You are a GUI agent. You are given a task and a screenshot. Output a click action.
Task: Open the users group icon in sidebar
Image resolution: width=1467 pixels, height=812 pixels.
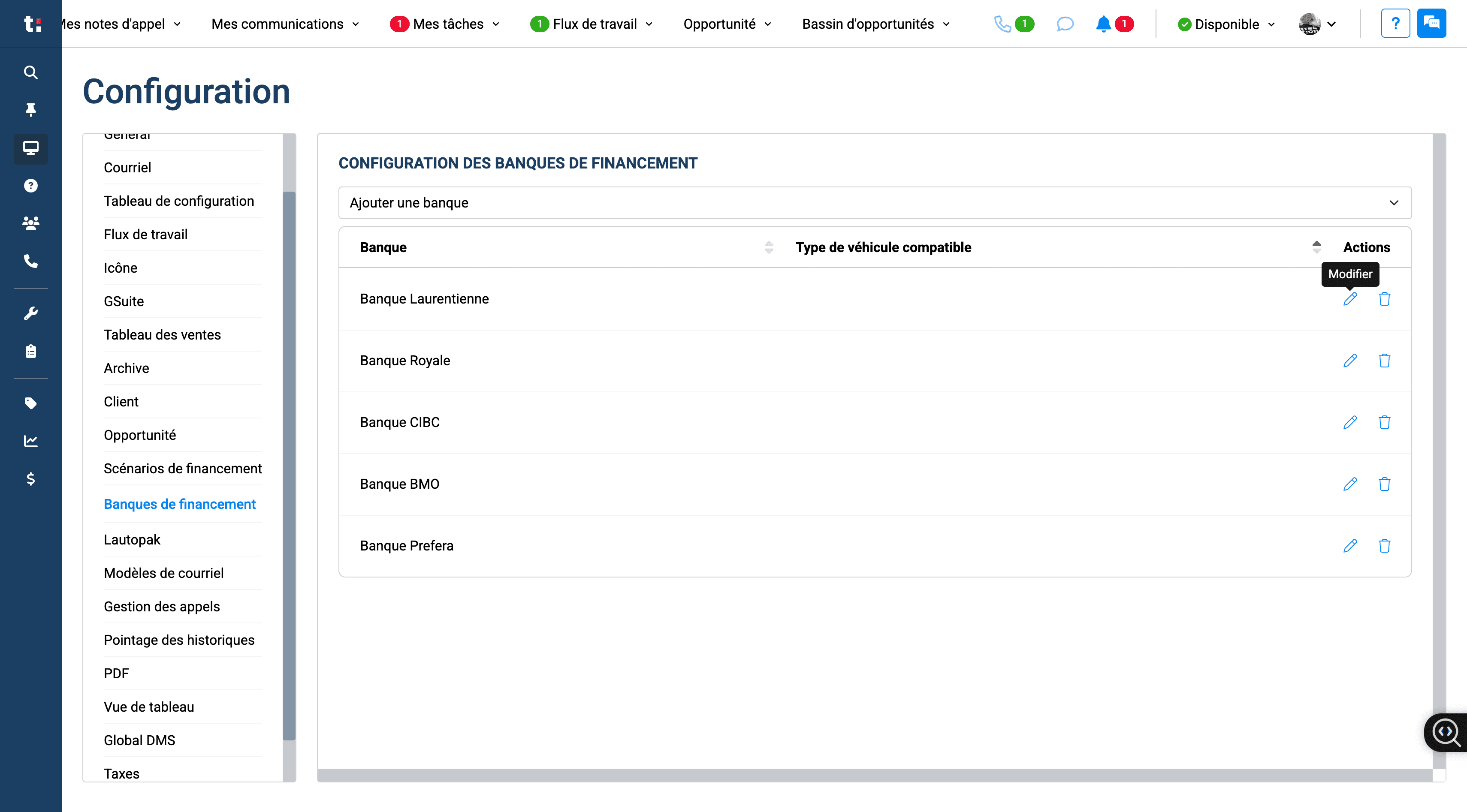click(31, 223)
